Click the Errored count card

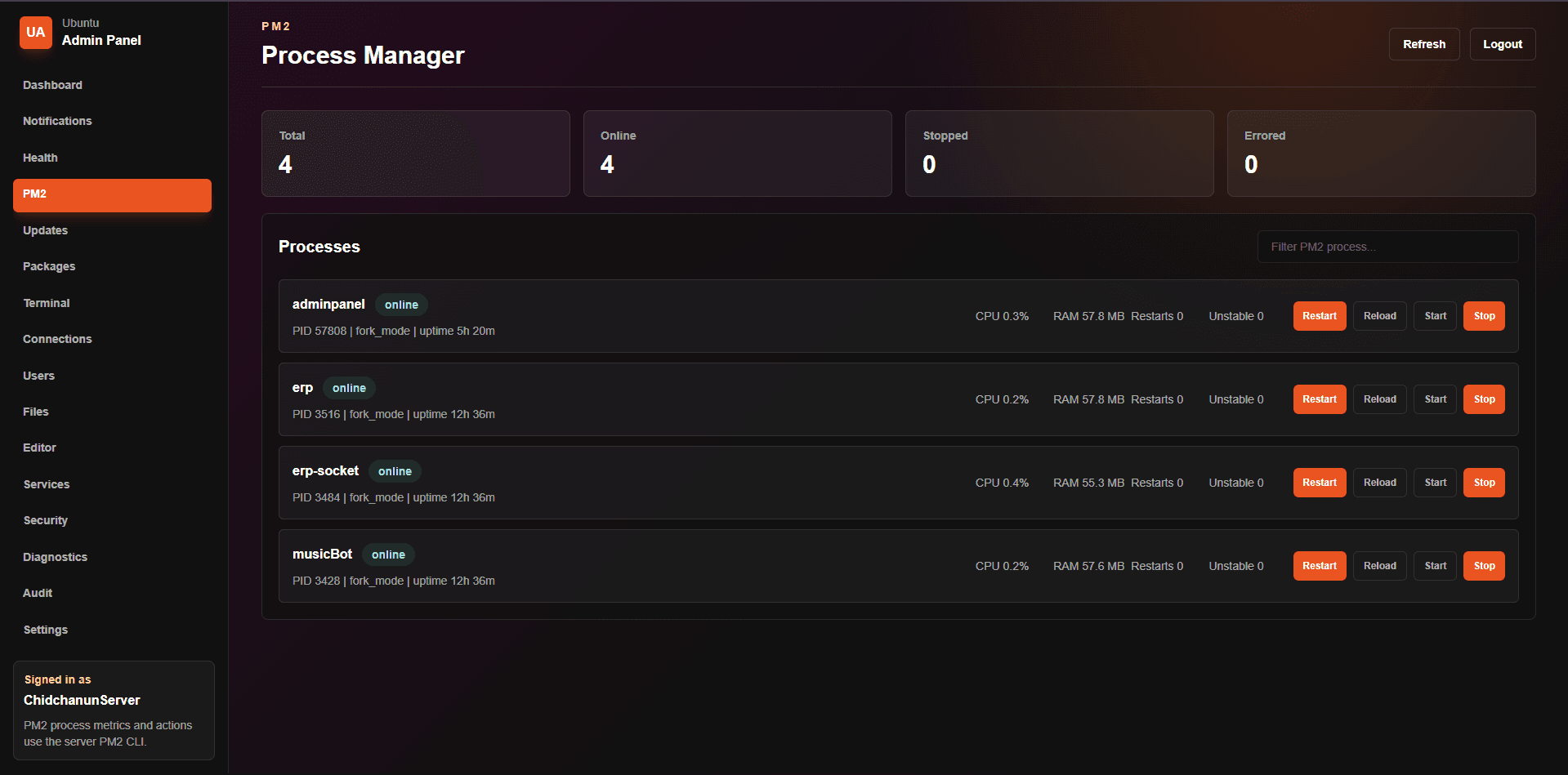(1381, 154)
